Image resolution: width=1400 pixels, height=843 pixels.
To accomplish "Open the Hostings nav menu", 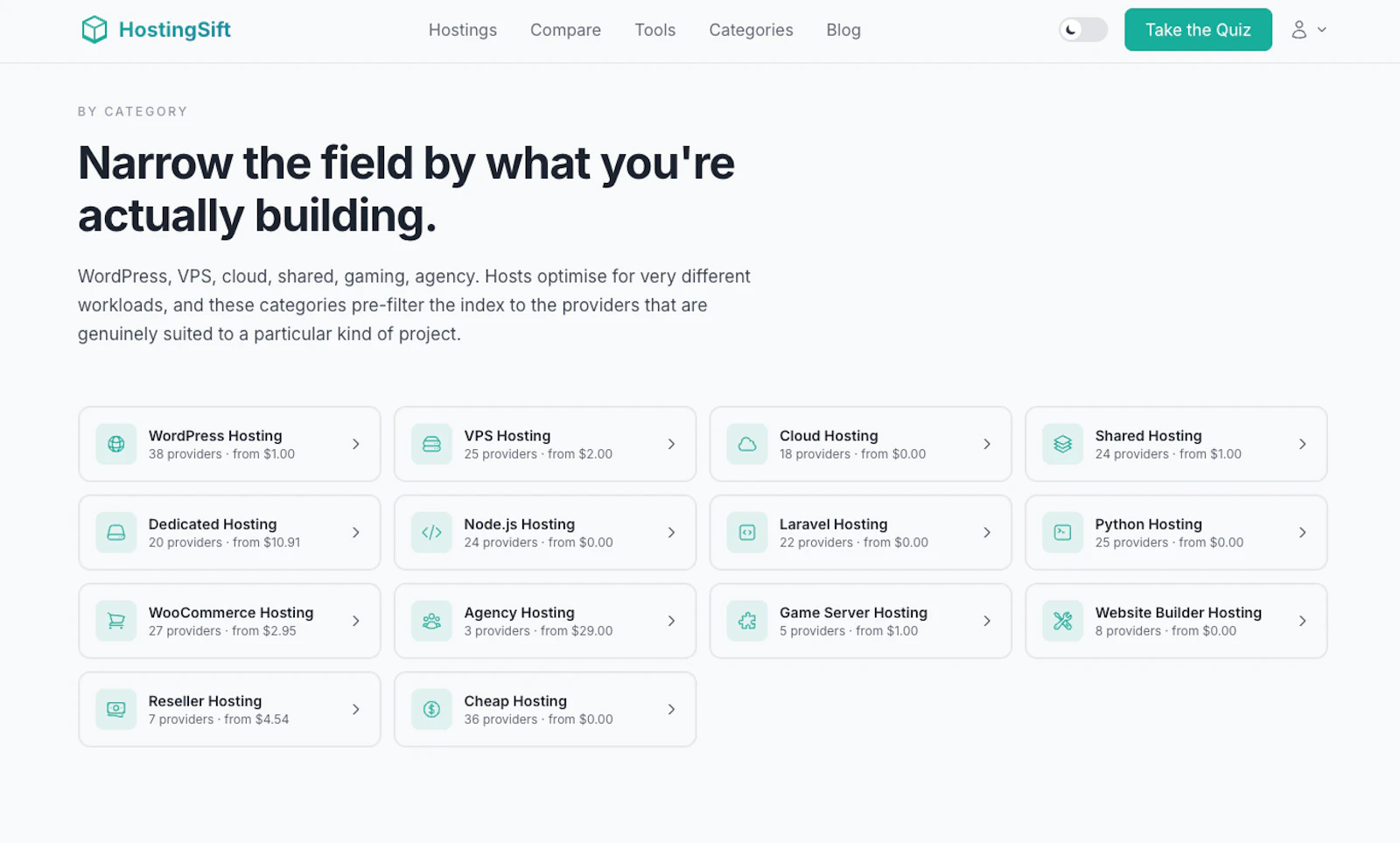I will (463, 30).
